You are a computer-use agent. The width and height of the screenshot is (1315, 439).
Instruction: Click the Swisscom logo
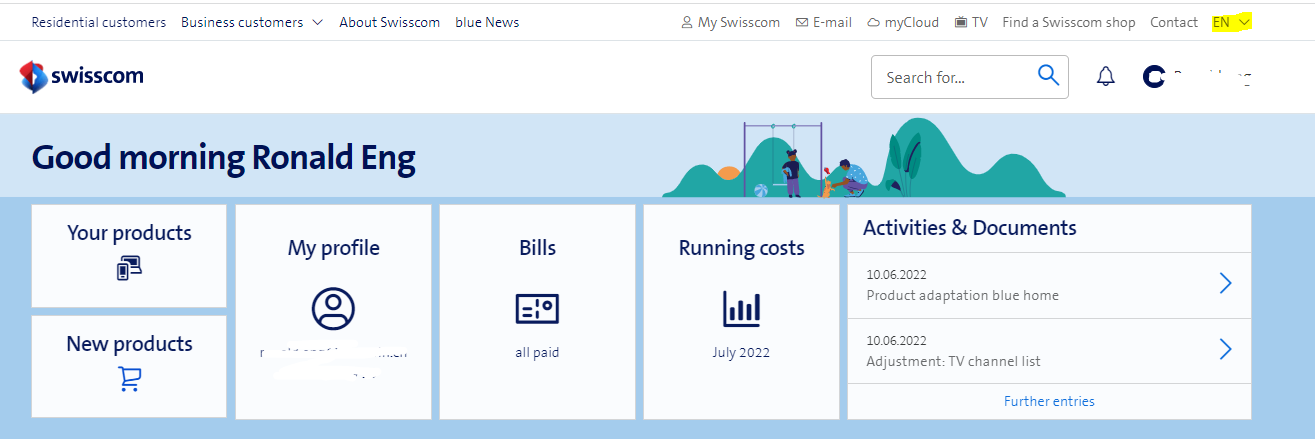coord(82,77)
